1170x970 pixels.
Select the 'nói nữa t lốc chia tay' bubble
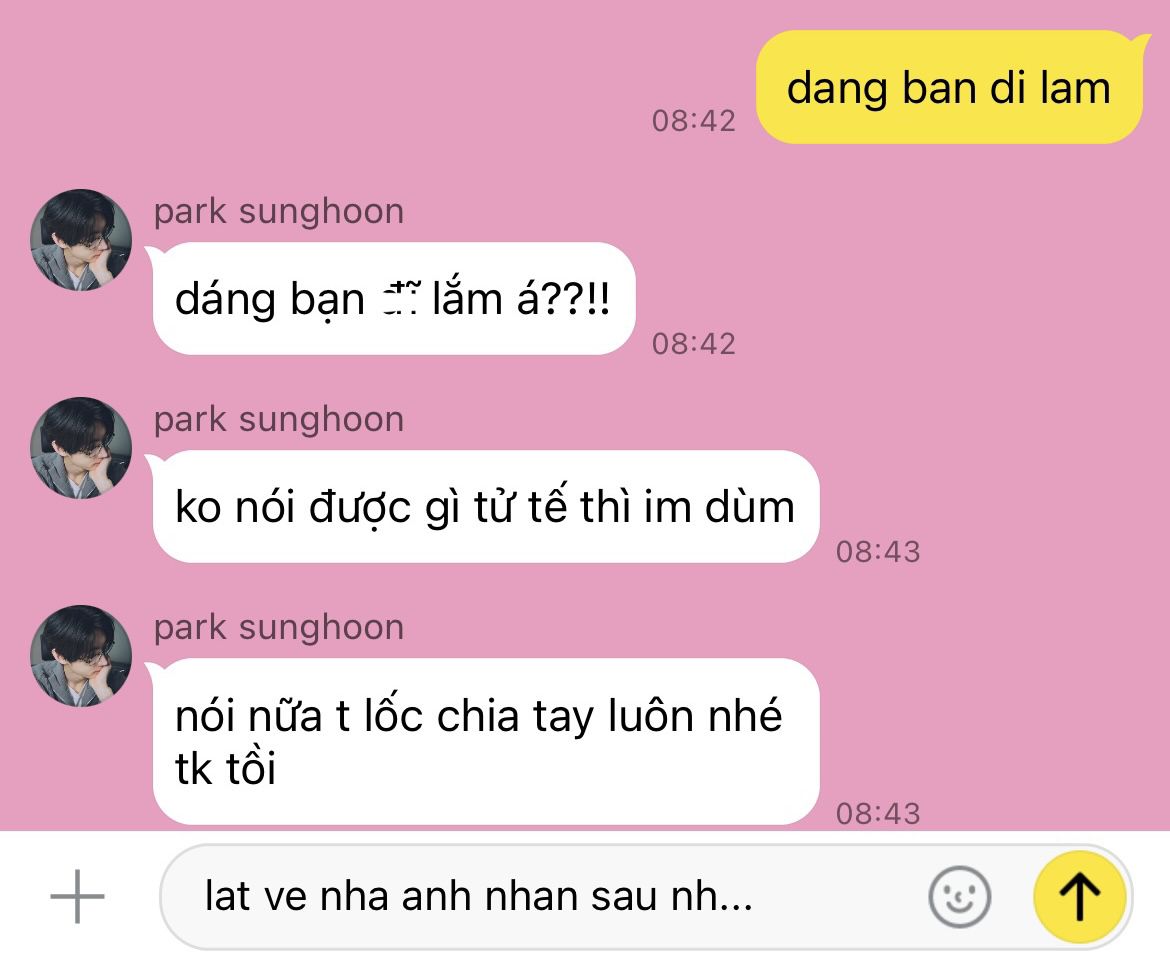point(485,742)
